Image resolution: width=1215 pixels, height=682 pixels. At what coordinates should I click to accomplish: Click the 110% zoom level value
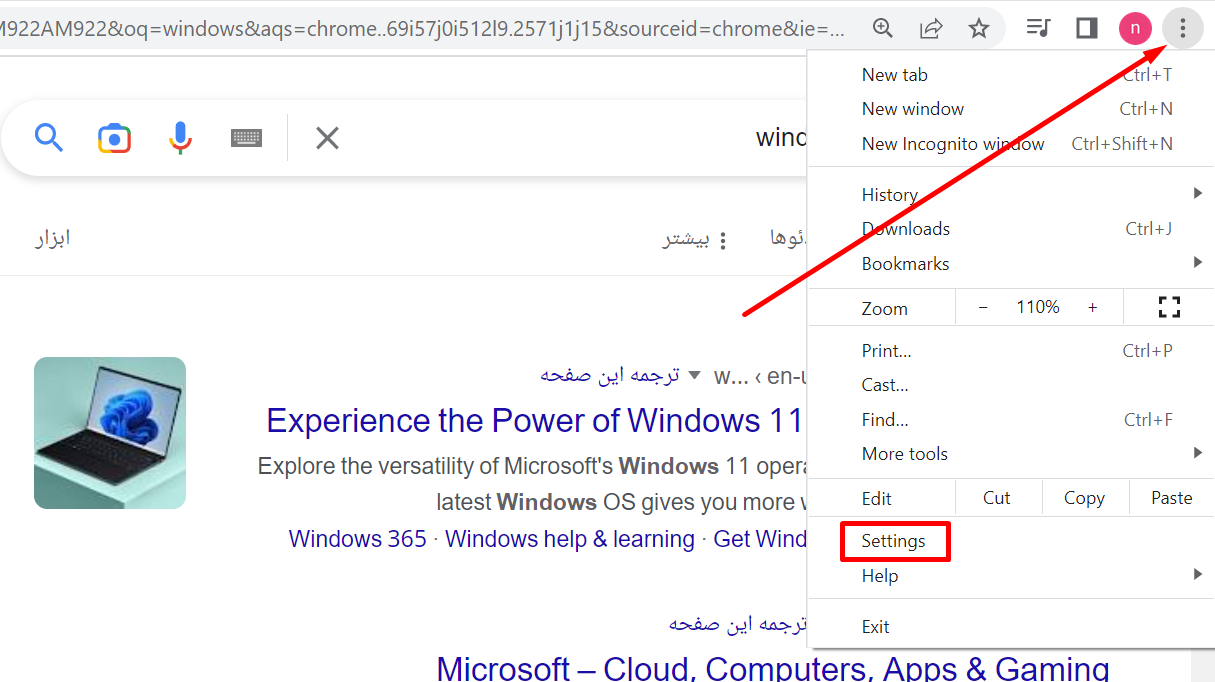tap(1038, 308)
